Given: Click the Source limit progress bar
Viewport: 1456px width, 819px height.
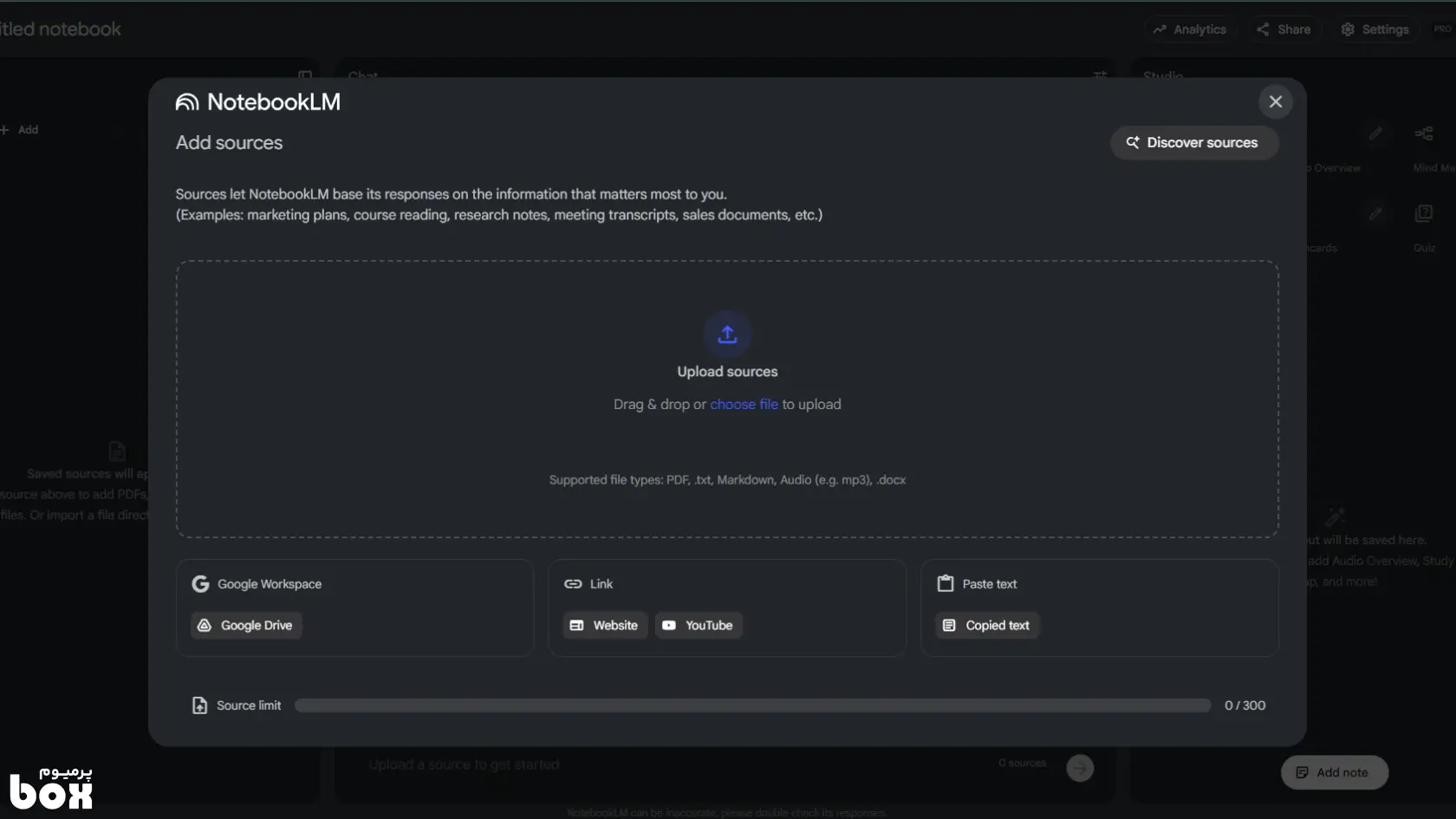Looking at the screenshot, I should tap(752, 705).
